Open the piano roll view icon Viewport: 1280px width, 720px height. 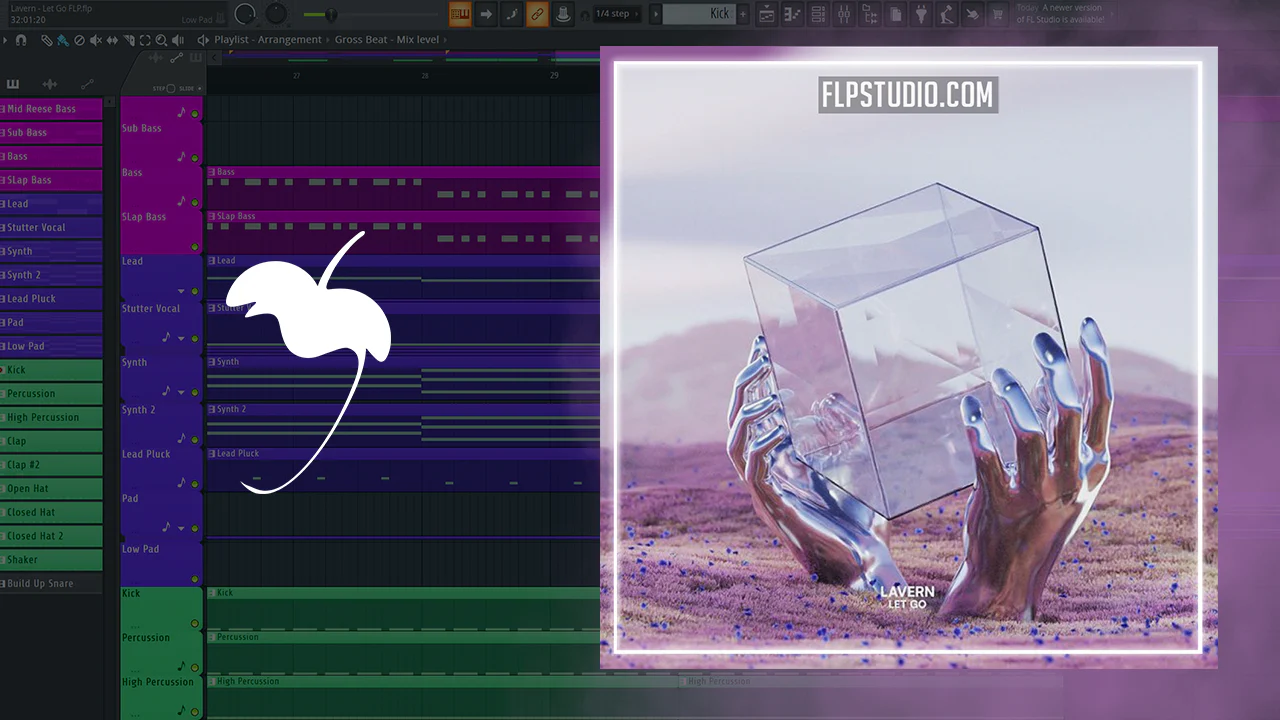pyautogui.click(x=793, y=14)
